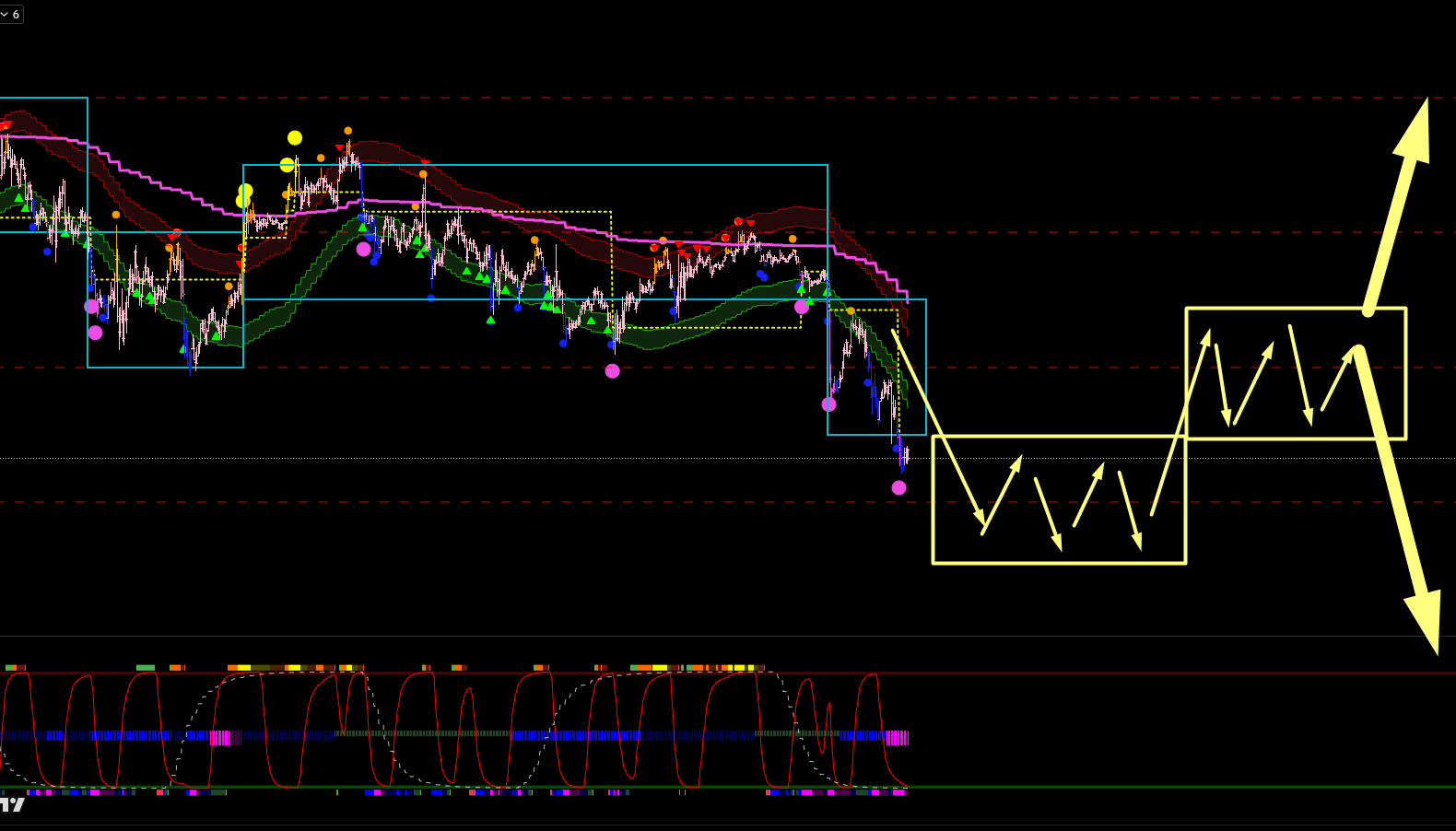Select the topmost red dashed horizontal level

pos(645,98)
